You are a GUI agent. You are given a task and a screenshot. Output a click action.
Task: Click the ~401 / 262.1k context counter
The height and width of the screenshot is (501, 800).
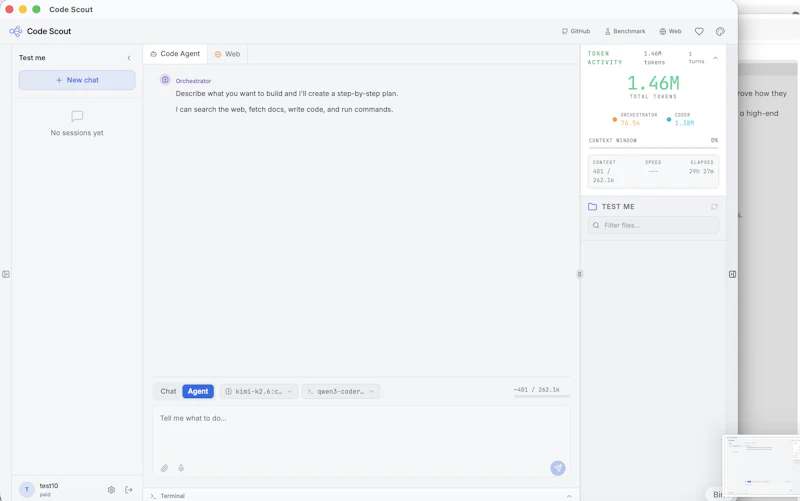click(537, 389)
